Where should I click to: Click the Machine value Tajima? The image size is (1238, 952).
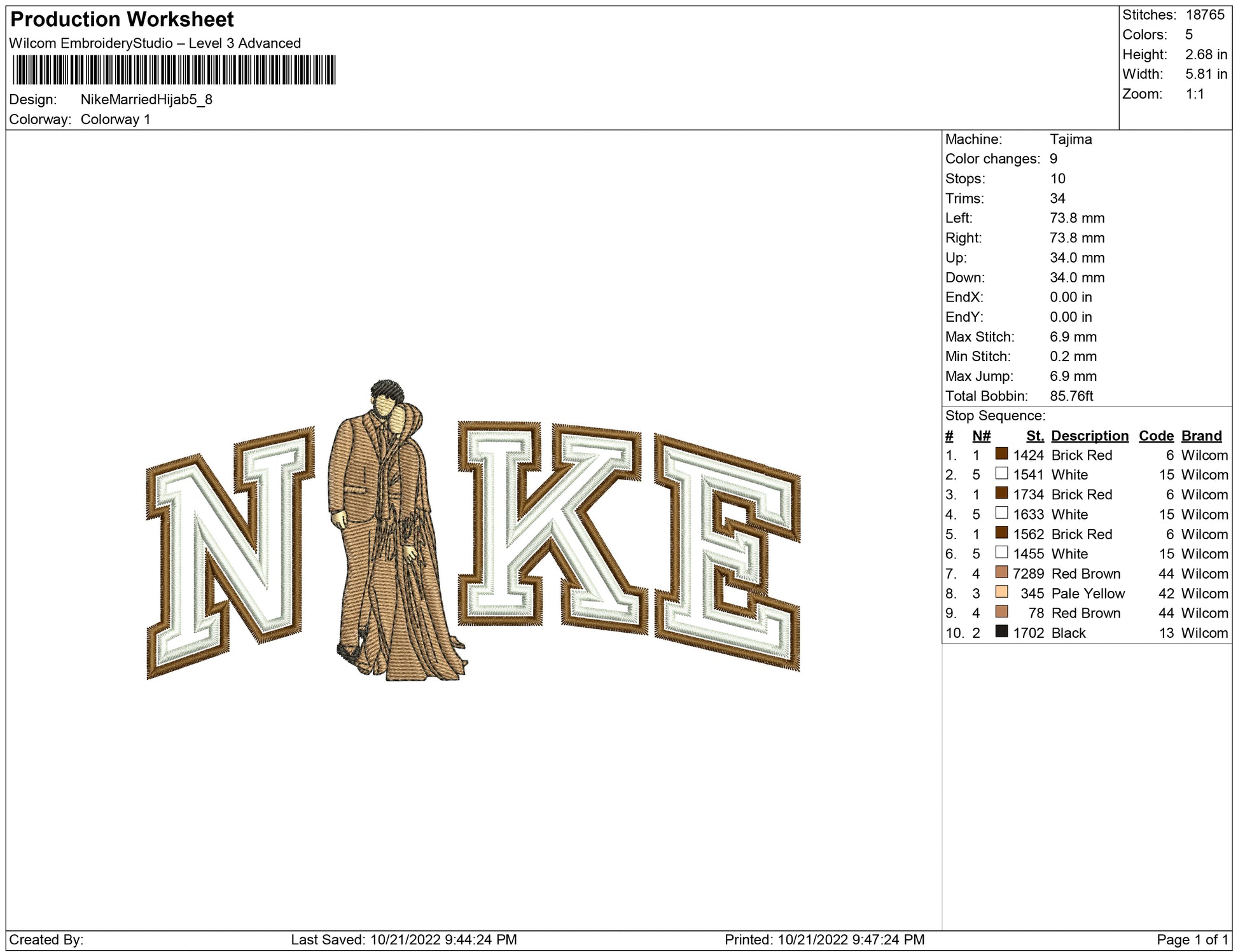click(x=1071, y=139)
